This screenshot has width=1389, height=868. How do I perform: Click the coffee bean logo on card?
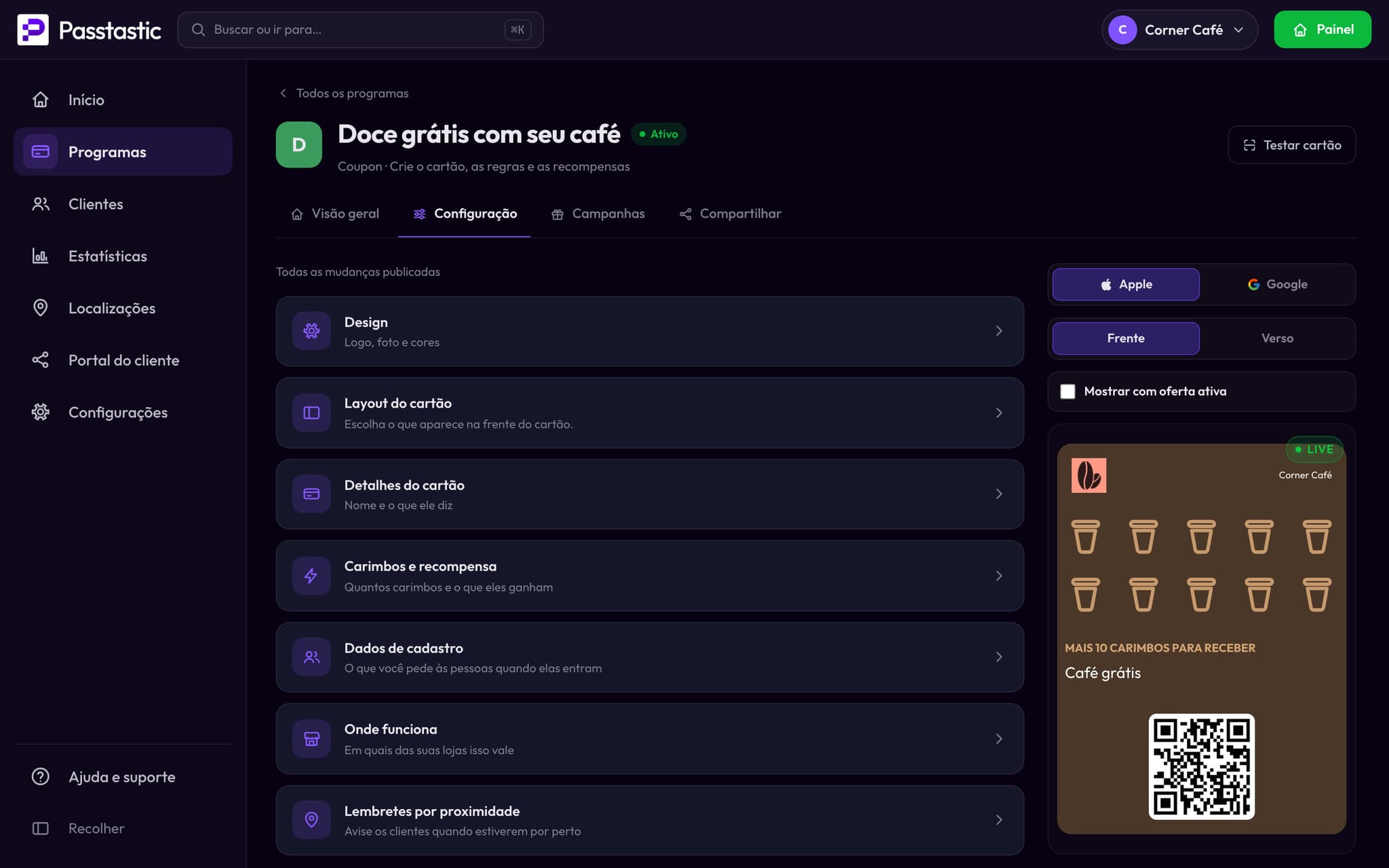tap(1089, 475)
